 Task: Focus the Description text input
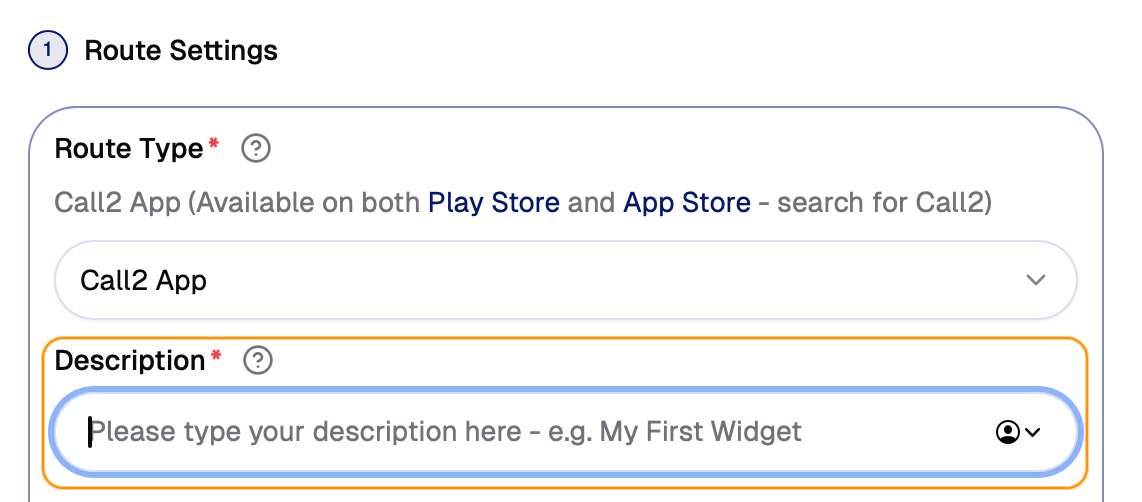pos(530,432)
